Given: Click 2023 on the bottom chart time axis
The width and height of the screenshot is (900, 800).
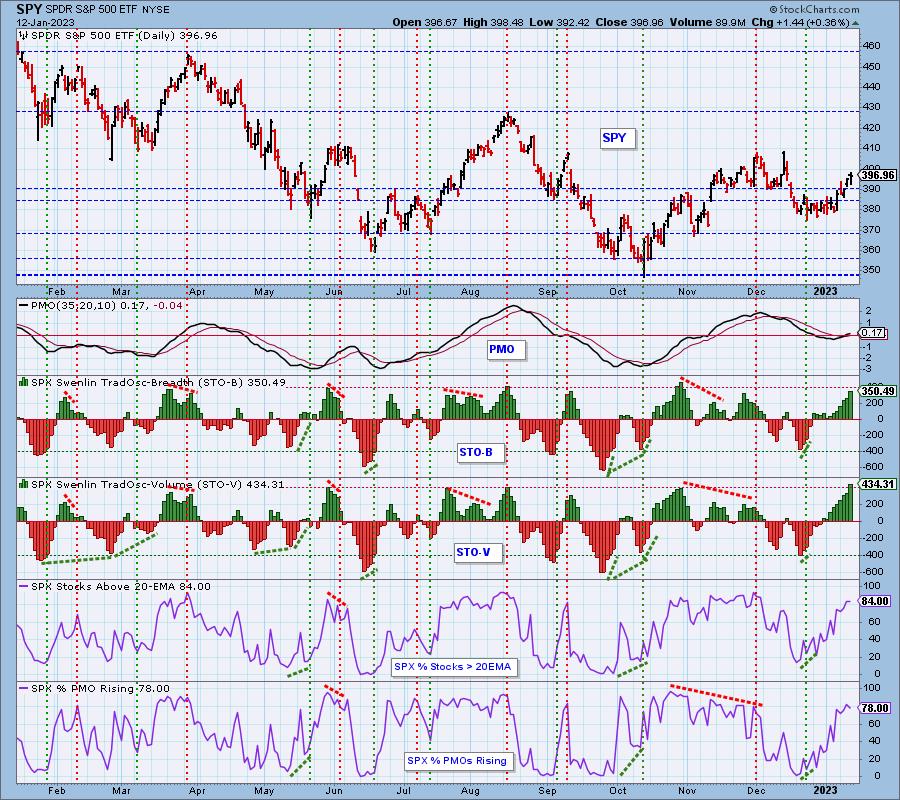Looking at the screenshot, I should pos(826,791).
